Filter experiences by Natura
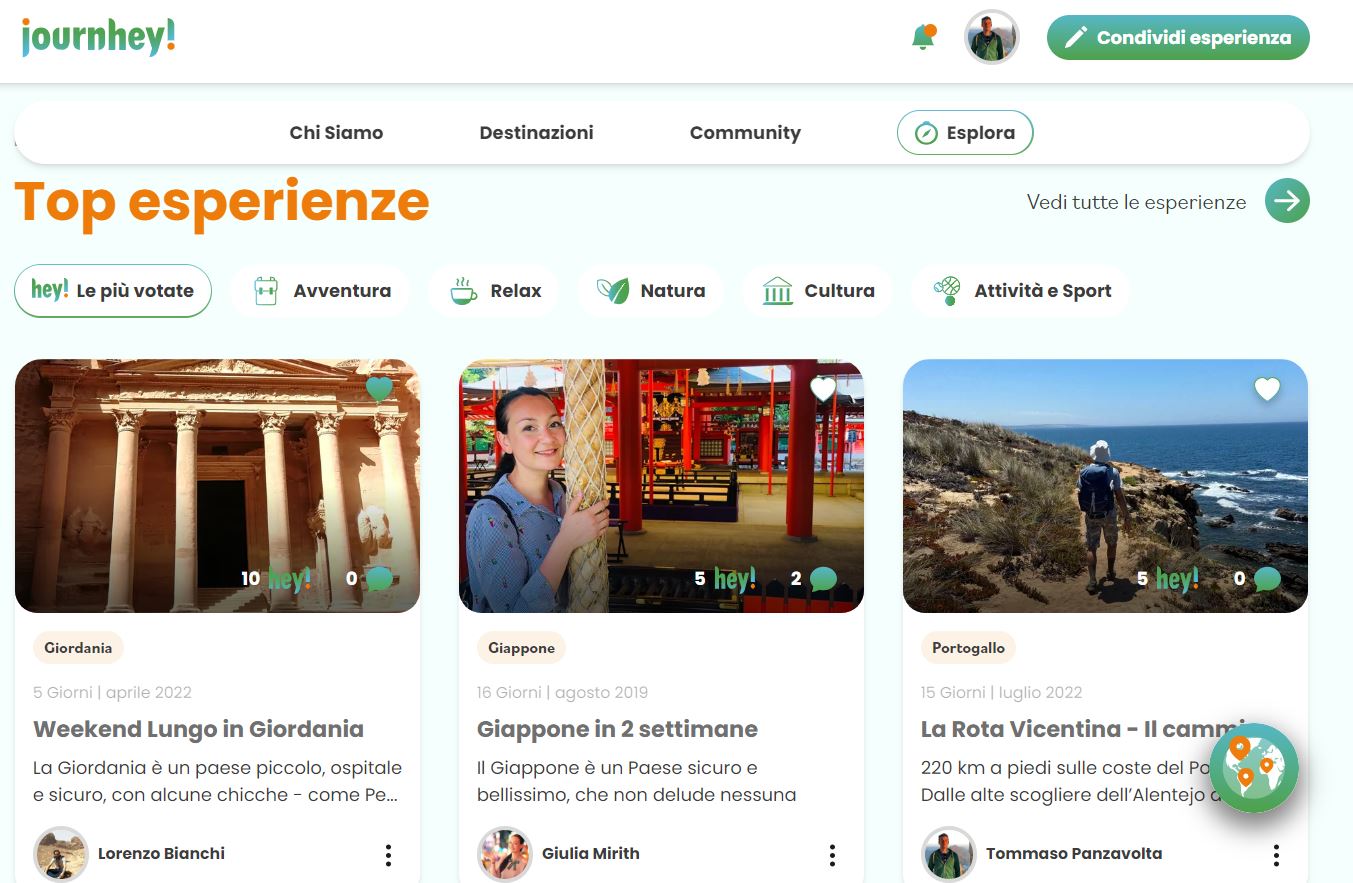 (650, 291)
